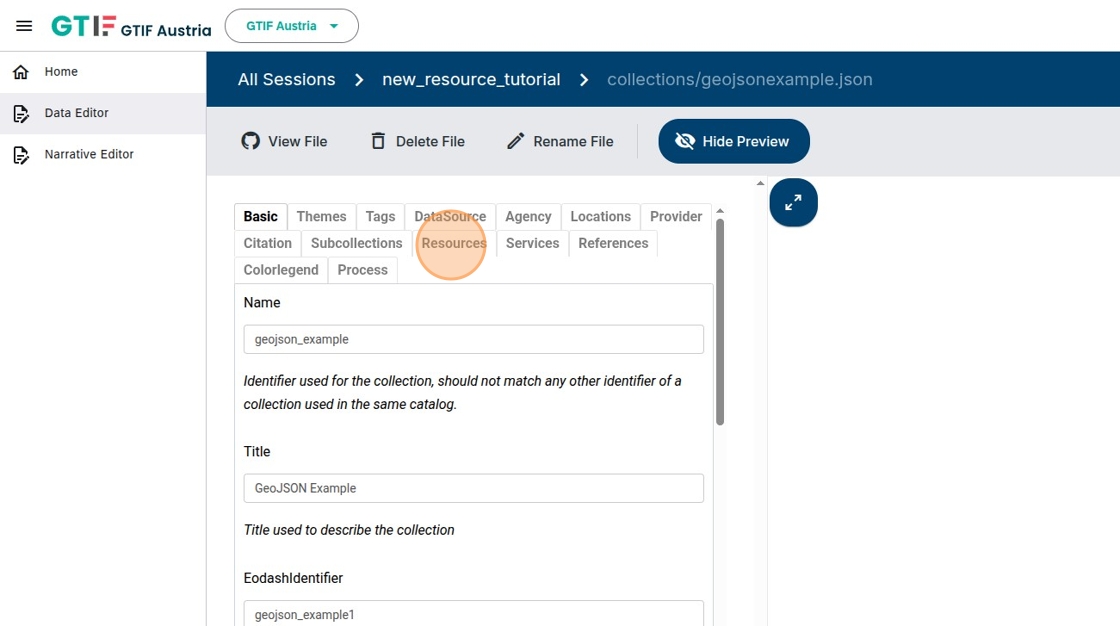This screenshot has height=626, width=1120.
Task: Open the Citation tab
Action: 268,243
